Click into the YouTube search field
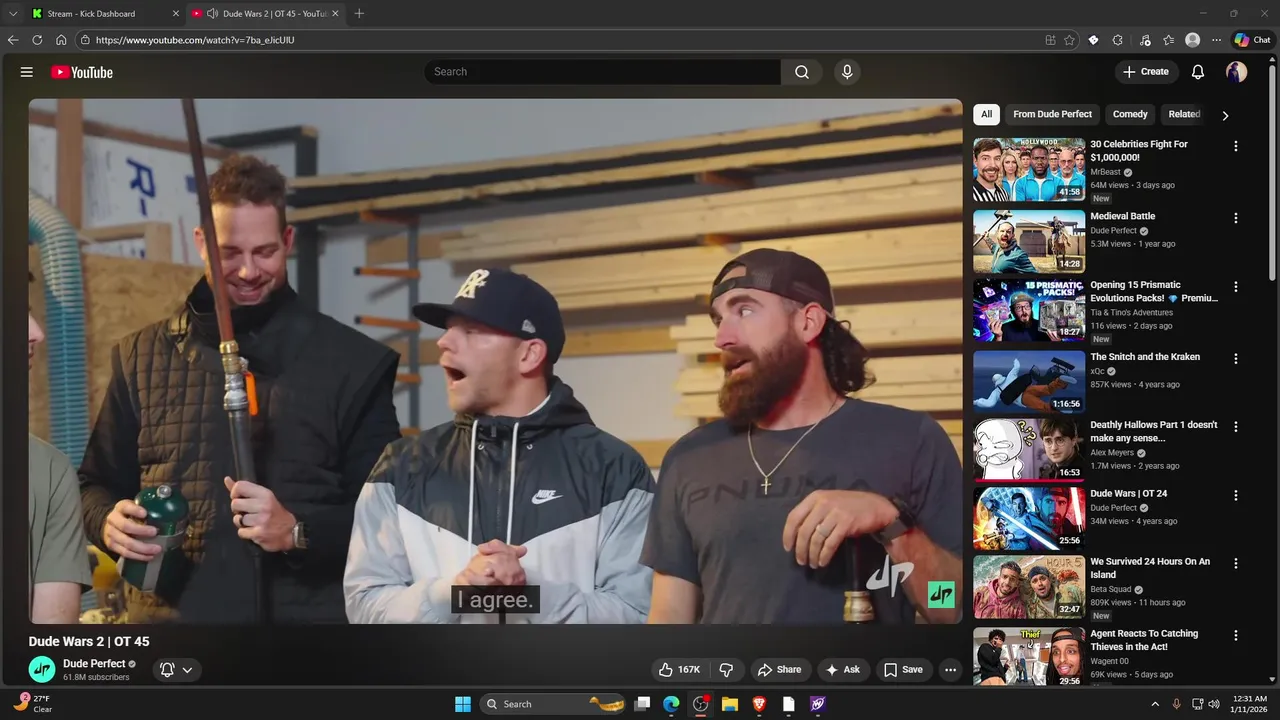Viewport: 1280px width, 720px height. (602, 72)
